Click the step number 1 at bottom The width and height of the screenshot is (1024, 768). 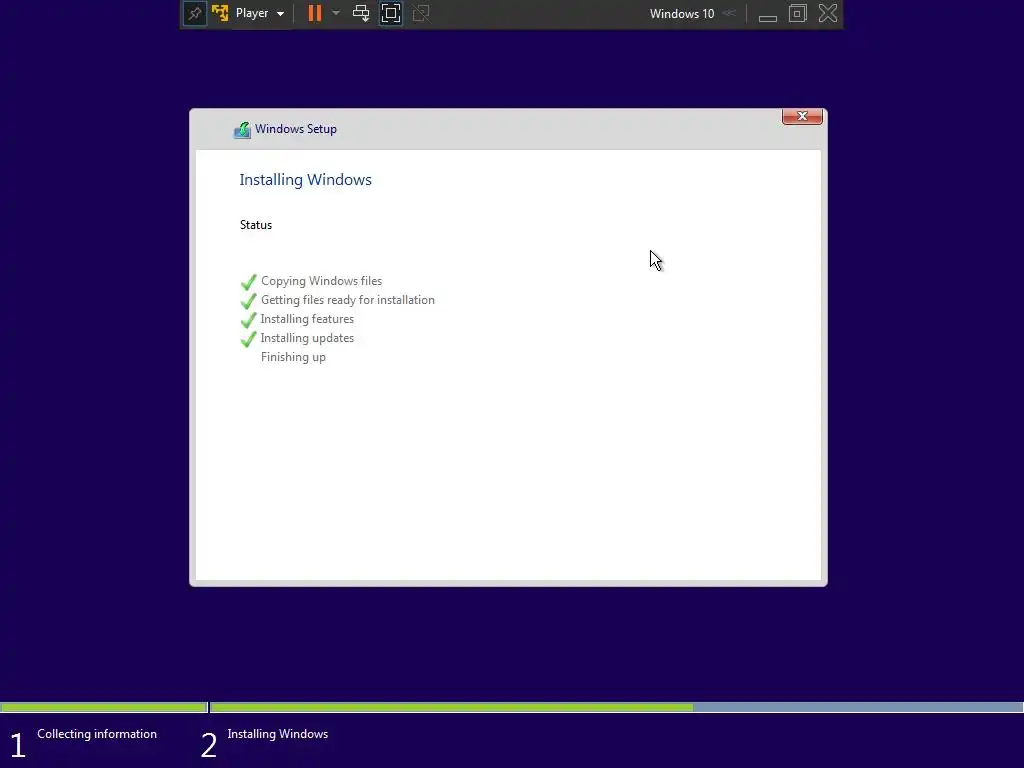(x=18, y=746)
